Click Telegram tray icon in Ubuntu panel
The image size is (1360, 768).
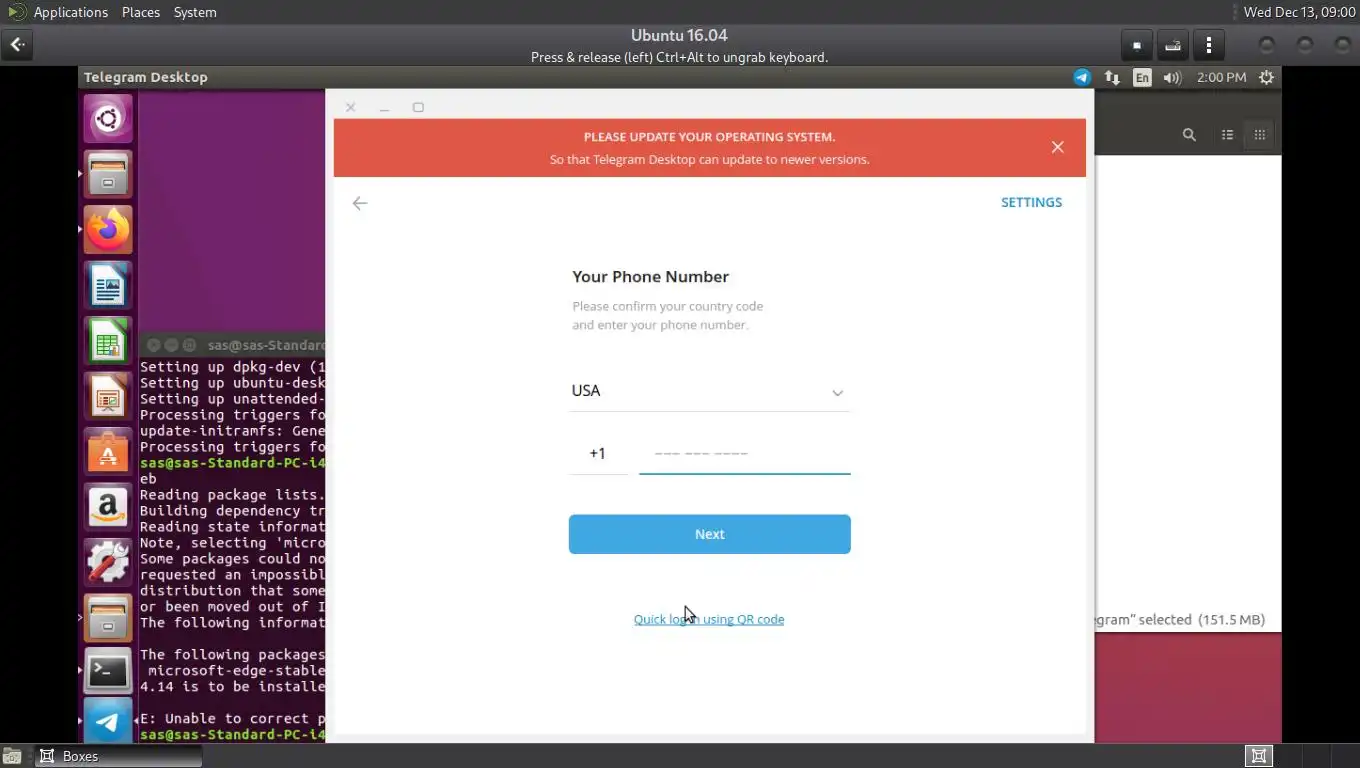1082,77
